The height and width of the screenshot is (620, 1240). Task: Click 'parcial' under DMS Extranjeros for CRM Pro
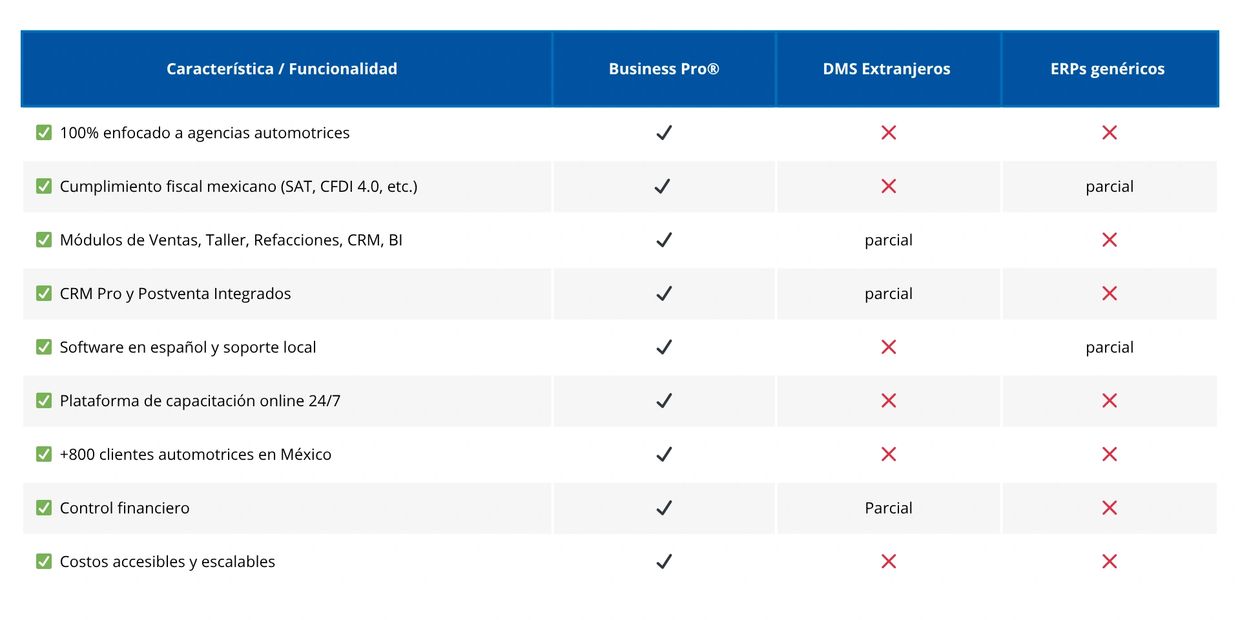coord(888,294)
